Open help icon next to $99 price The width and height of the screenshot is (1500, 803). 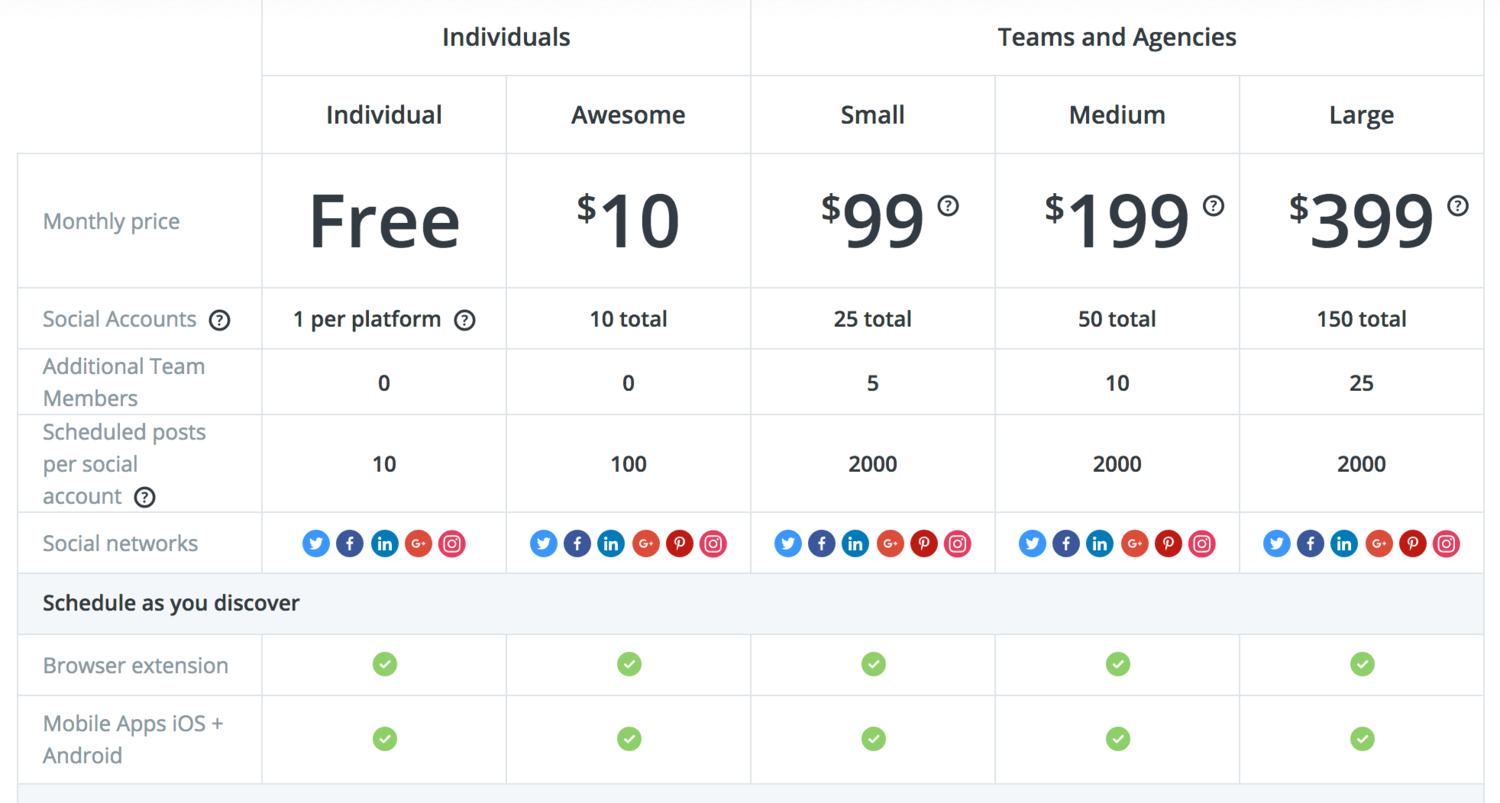click(948, 206)
